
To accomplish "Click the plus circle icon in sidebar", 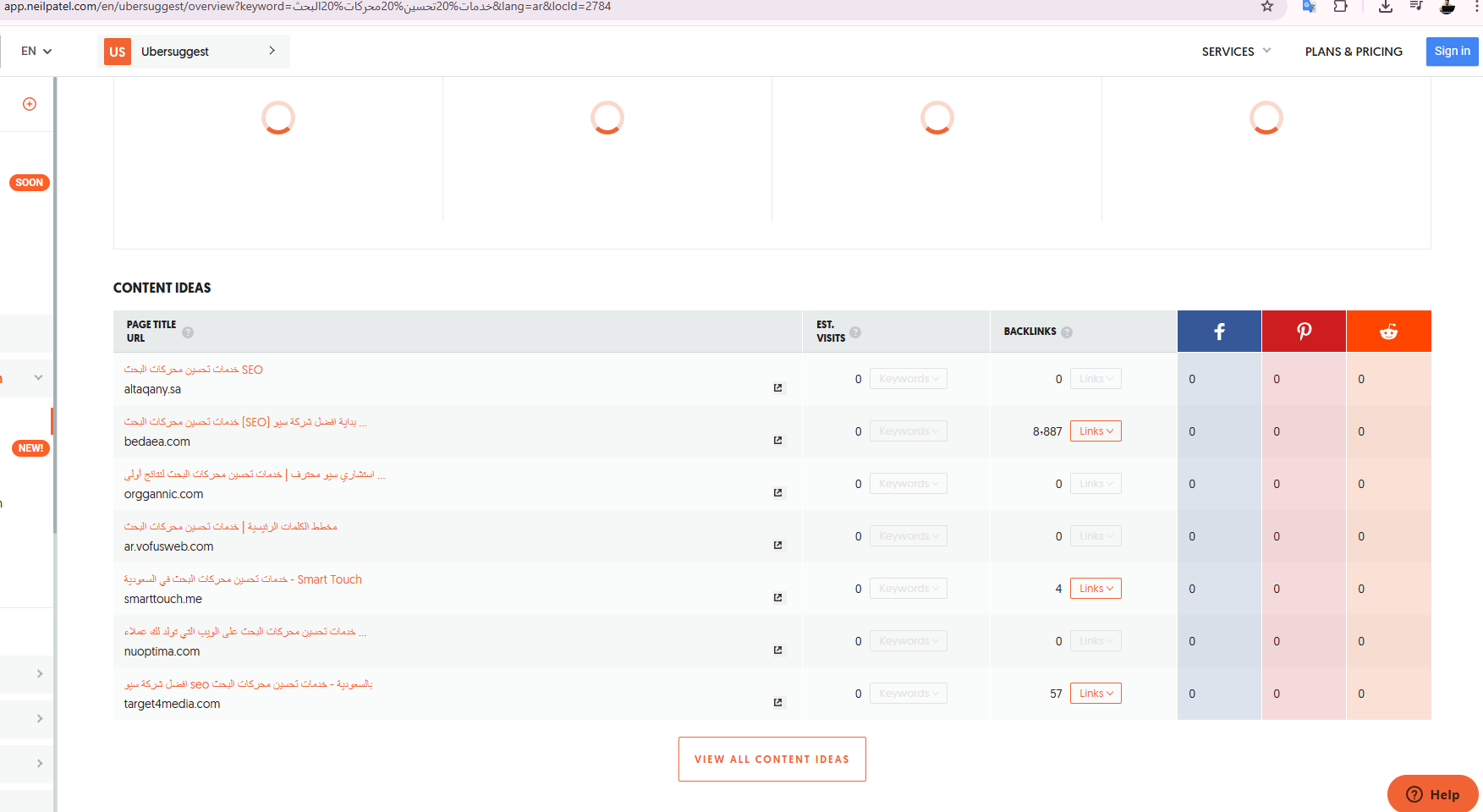I will click(x=30, y=104).
